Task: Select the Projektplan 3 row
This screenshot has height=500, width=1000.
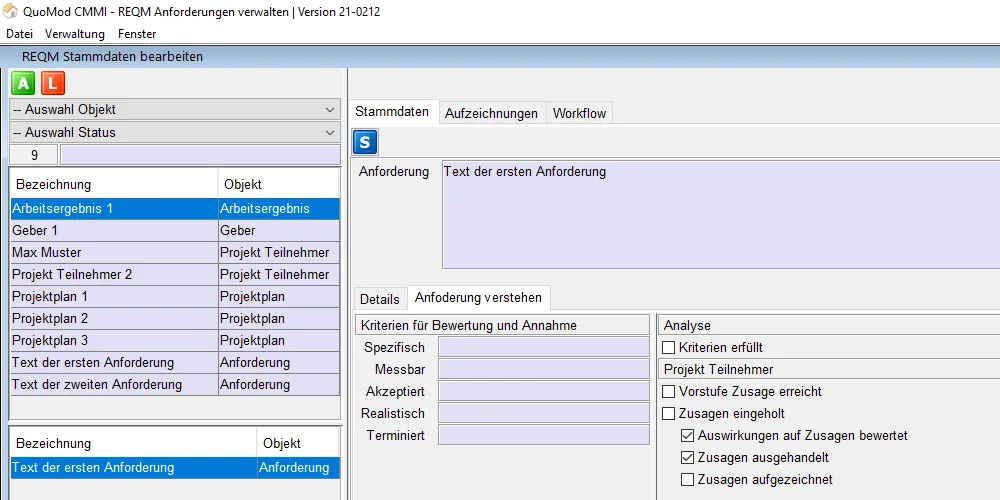Action: pyautogui.click(x=175, y=341)
